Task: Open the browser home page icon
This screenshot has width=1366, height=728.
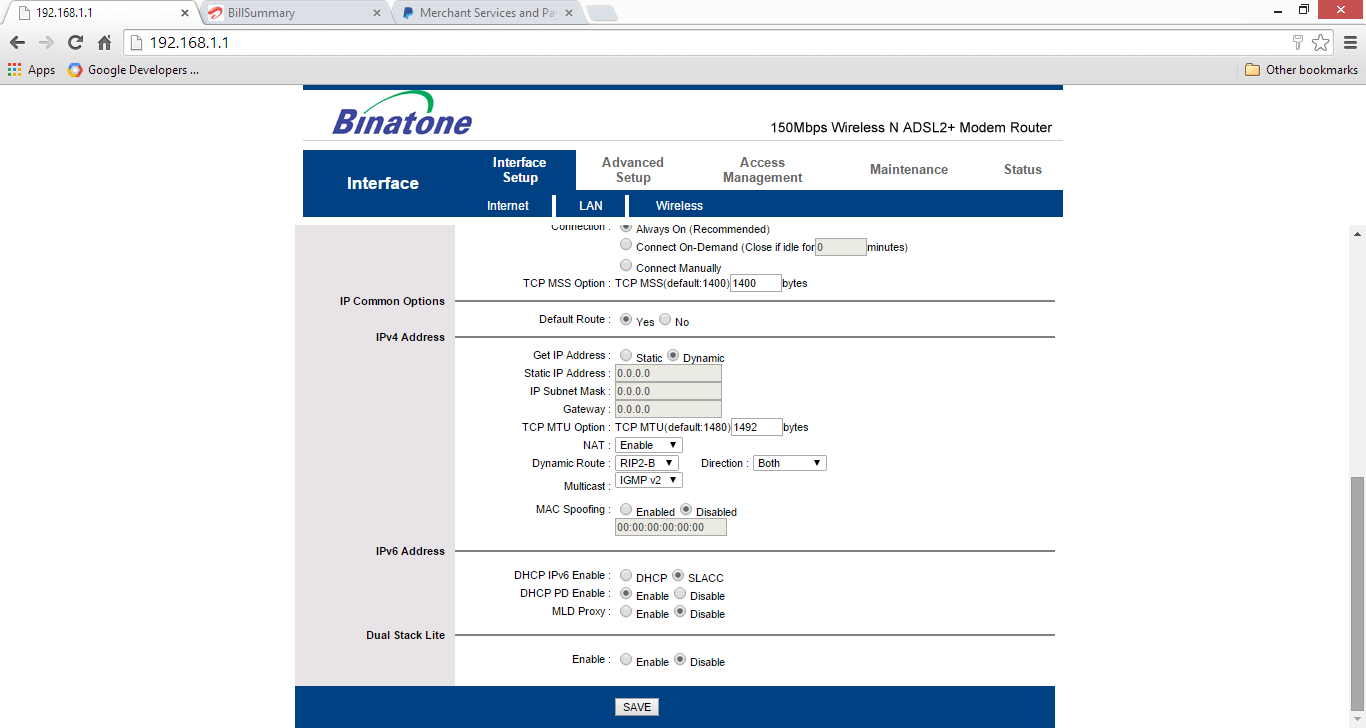Action: (x=104, y=42)
